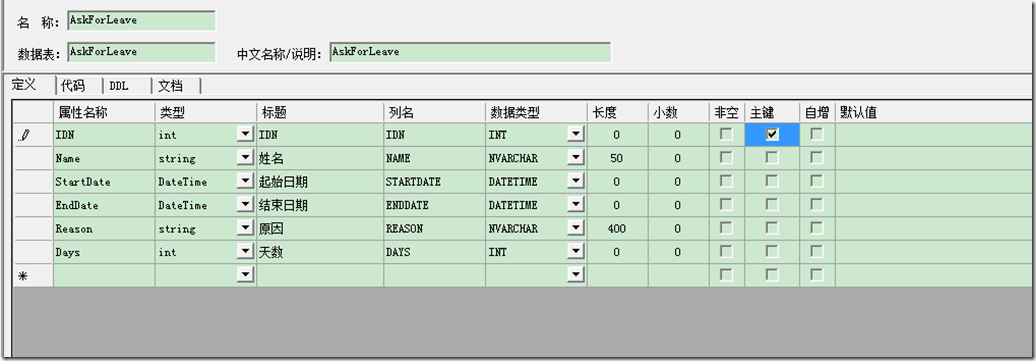Check 主键 checkbox for Days row
This screenshot has width=1036, height=361.
[772, 251]
